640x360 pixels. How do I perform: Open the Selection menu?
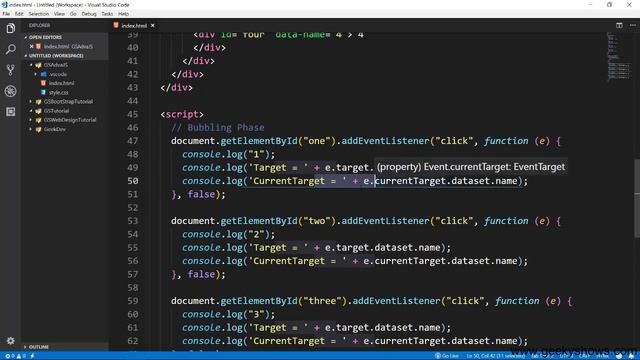[38, 14]
